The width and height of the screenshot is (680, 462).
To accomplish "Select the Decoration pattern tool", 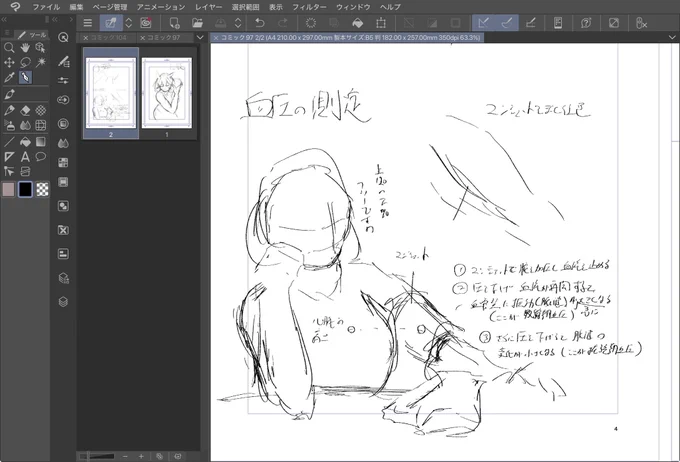I will 41,110.
